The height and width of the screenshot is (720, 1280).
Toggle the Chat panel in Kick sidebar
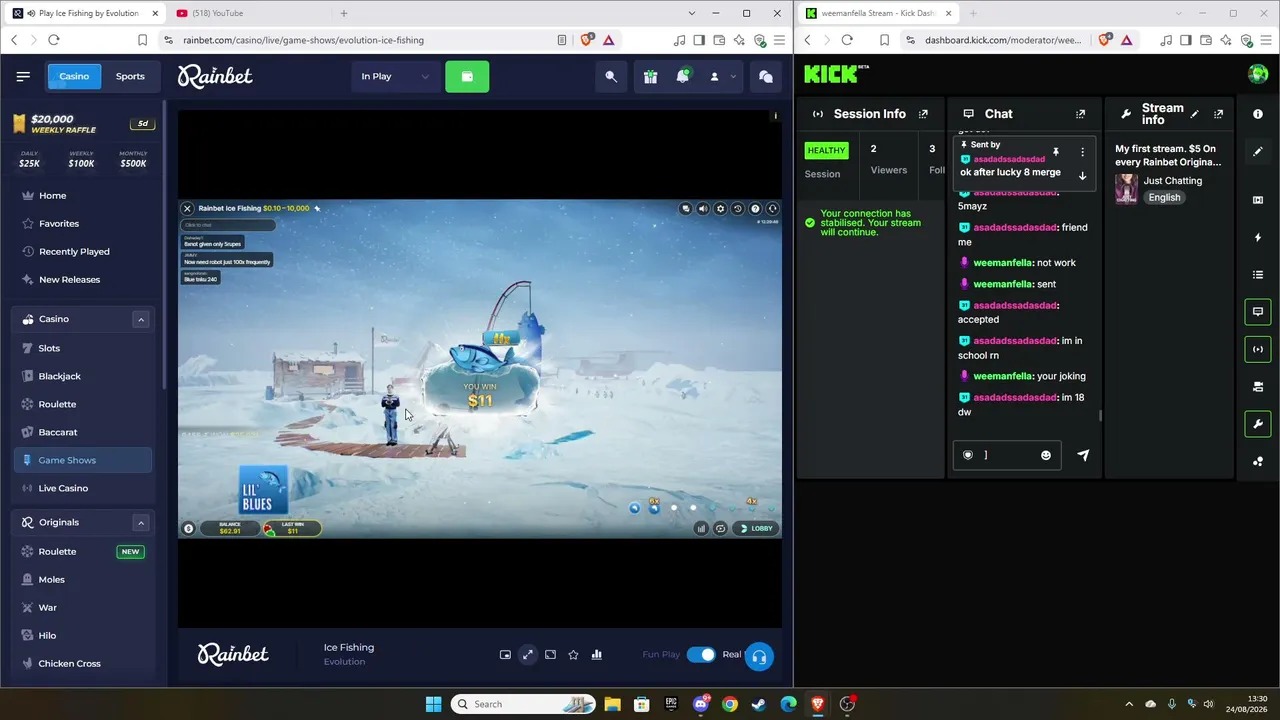coord(1258,312)
